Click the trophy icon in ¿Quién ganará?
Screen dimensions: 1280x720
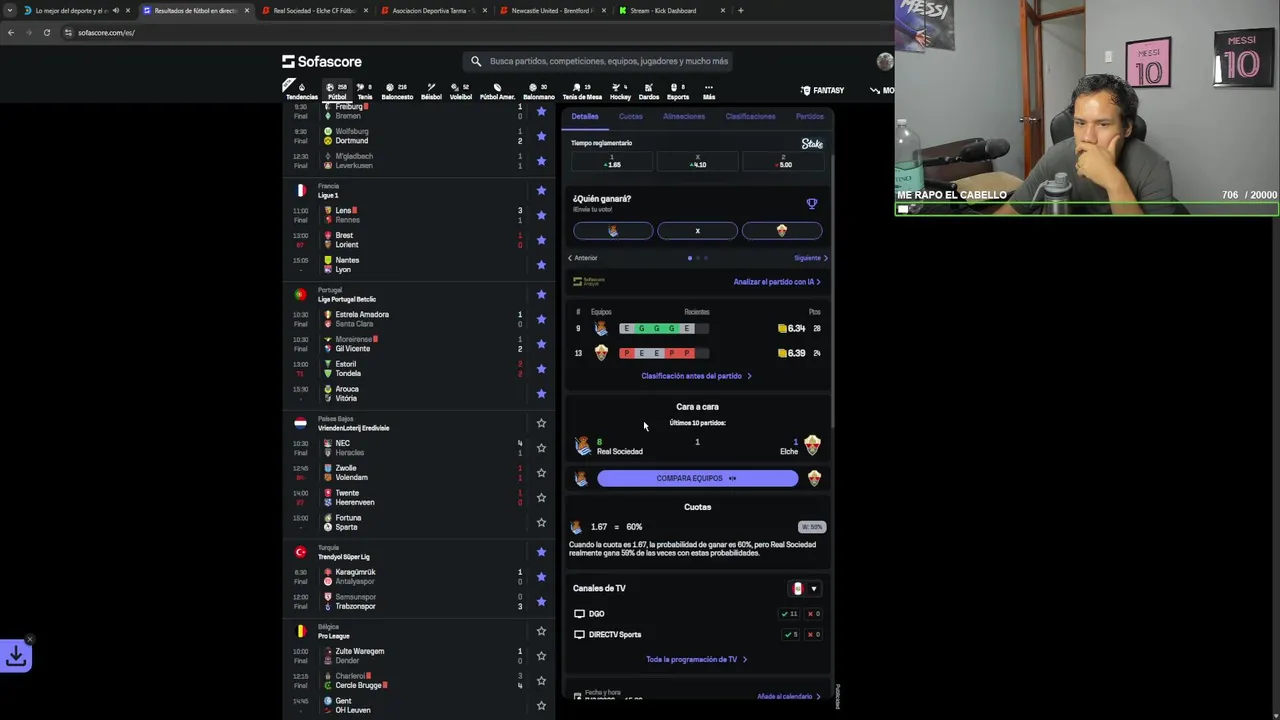click(x=812, y=203)
